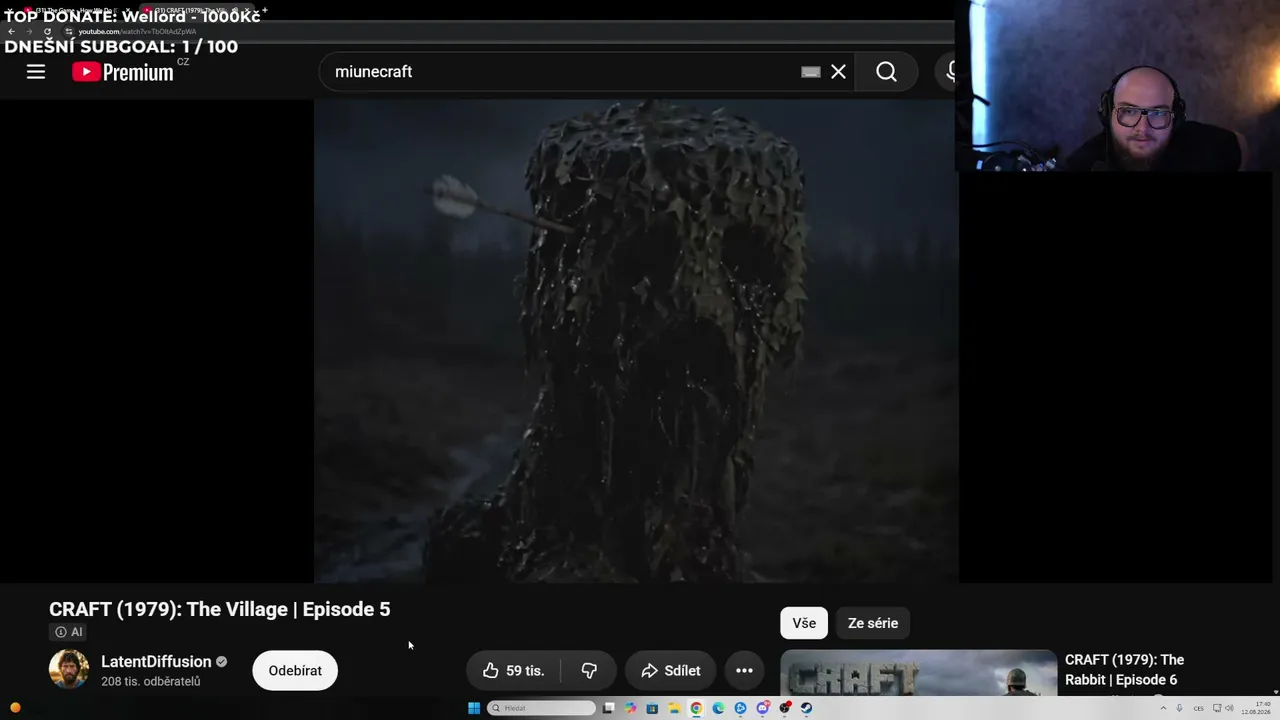The width and height of the screenshot is (1280, 720).
Task: Clear the 'miunecraft' search query
Action: pos(839,72)
